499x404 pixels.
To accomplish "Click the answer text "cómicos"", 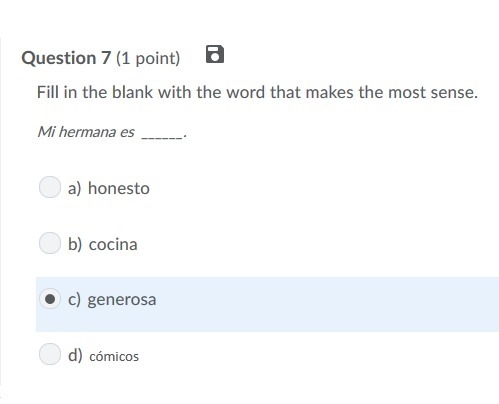I will 114,356.
